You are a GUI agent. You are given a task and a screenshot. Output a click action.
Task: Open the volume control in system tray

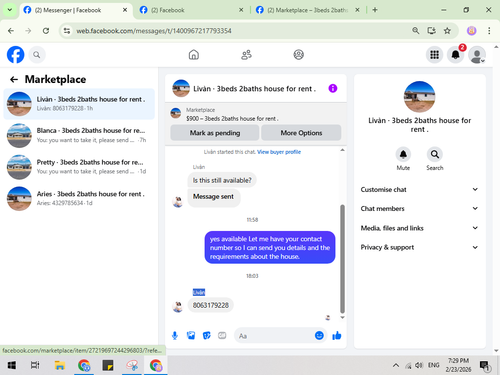[419, 365]
